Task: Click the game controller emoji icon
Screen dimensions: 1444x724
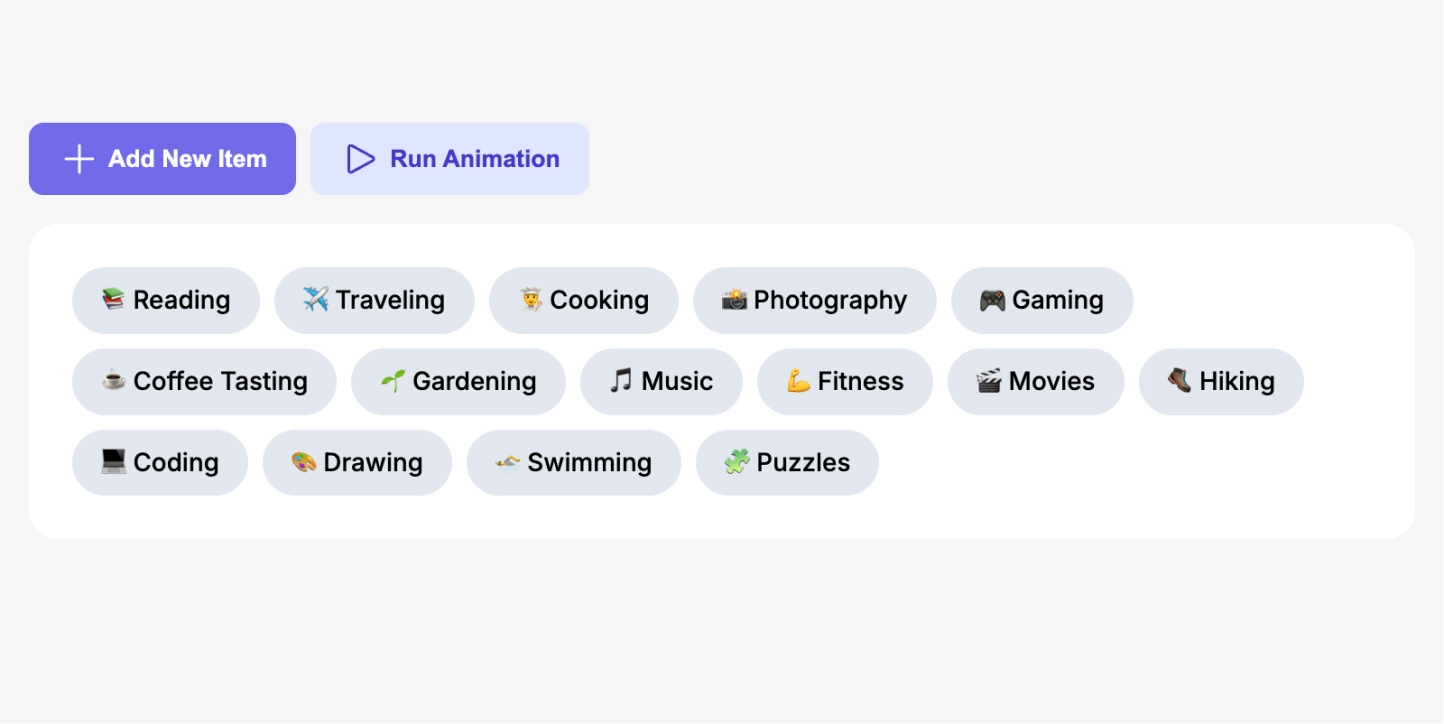Action: tap(992, 299)
